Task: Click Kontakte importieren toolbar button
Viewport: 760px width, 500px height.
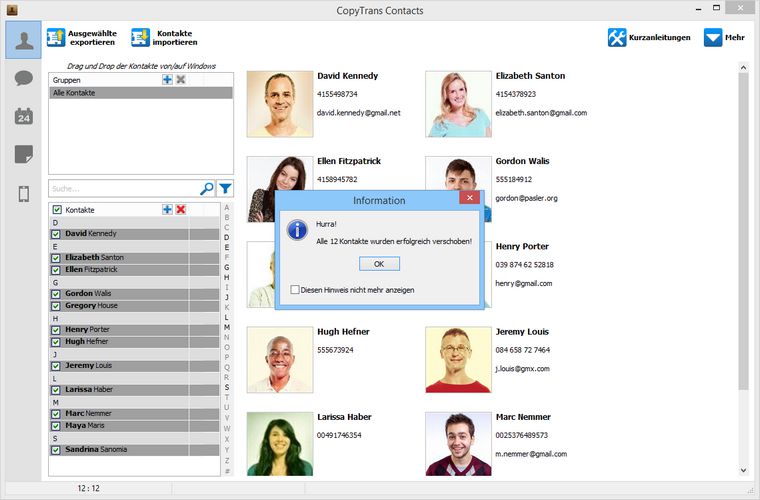Action: click(x=164, y=38)
